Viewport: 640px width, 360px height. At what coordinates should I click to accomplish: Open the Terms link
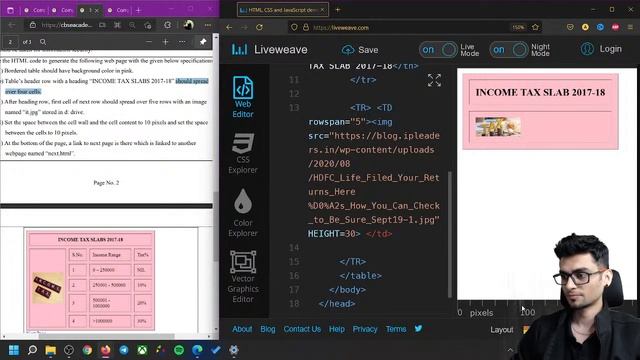click(396, 329)
